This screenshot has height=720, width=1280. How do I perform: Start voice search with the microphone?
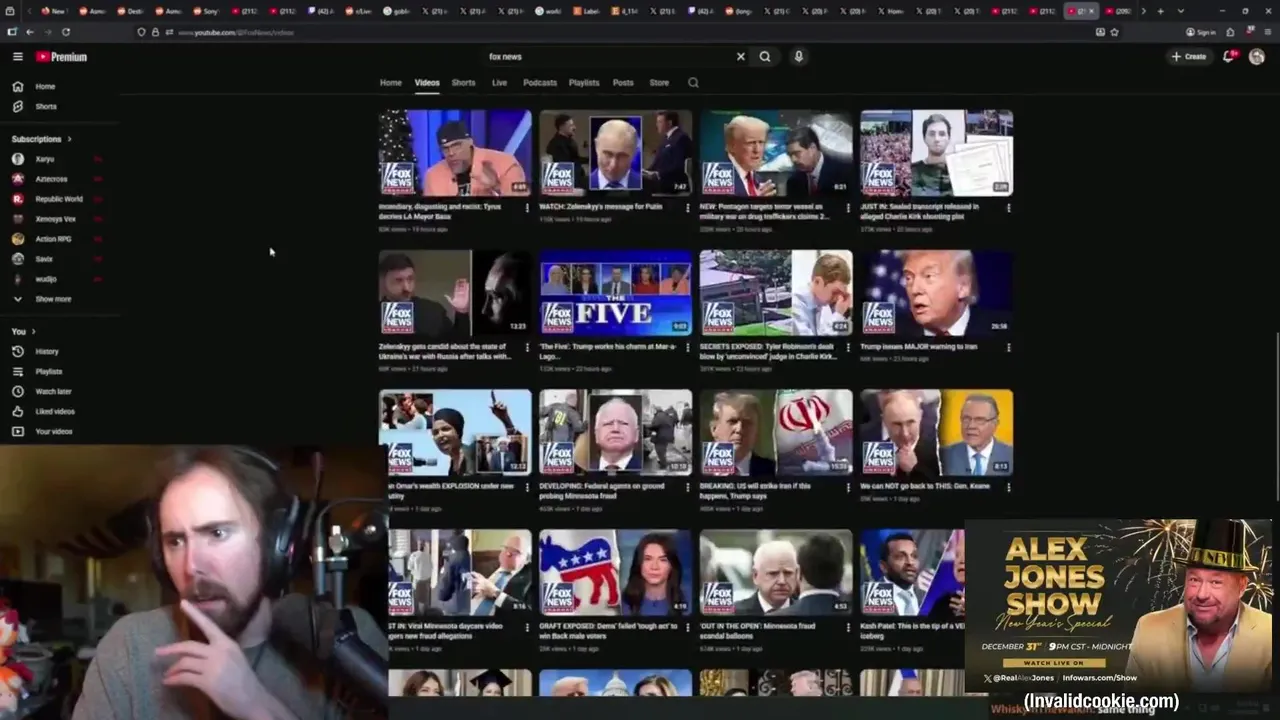coord(798,57)
